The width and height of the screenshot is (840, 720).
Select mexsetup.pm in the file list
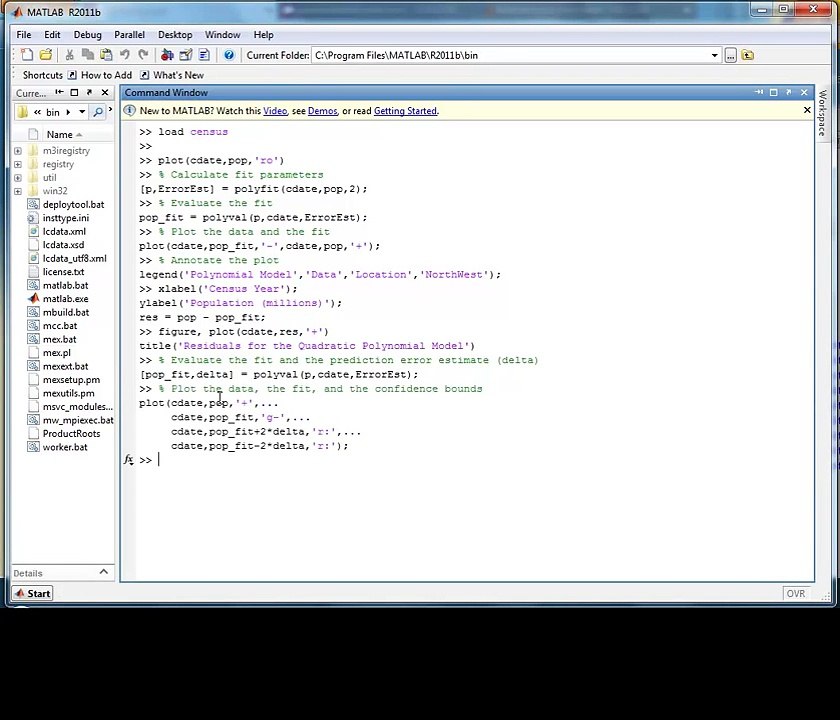[x=71, y=379]
